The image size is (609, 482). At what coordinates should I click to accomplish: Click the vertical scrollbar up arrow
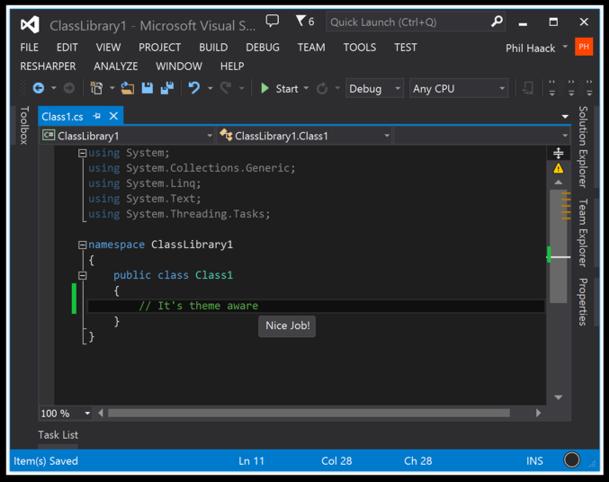(x=559, y=183)
